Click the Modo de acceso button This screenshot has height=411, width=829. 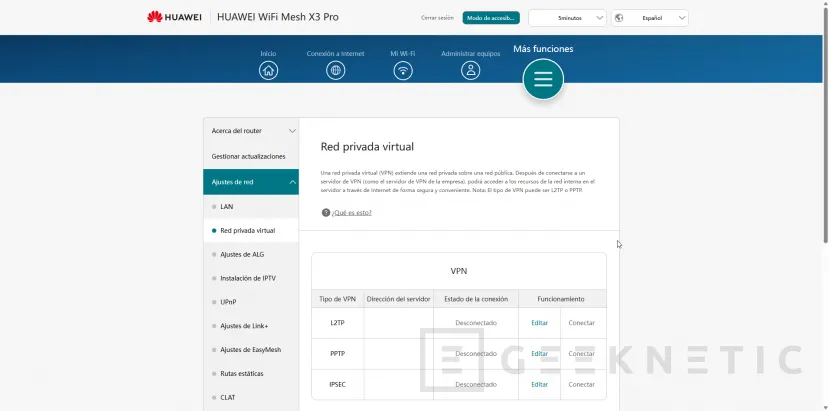(491, 18)
